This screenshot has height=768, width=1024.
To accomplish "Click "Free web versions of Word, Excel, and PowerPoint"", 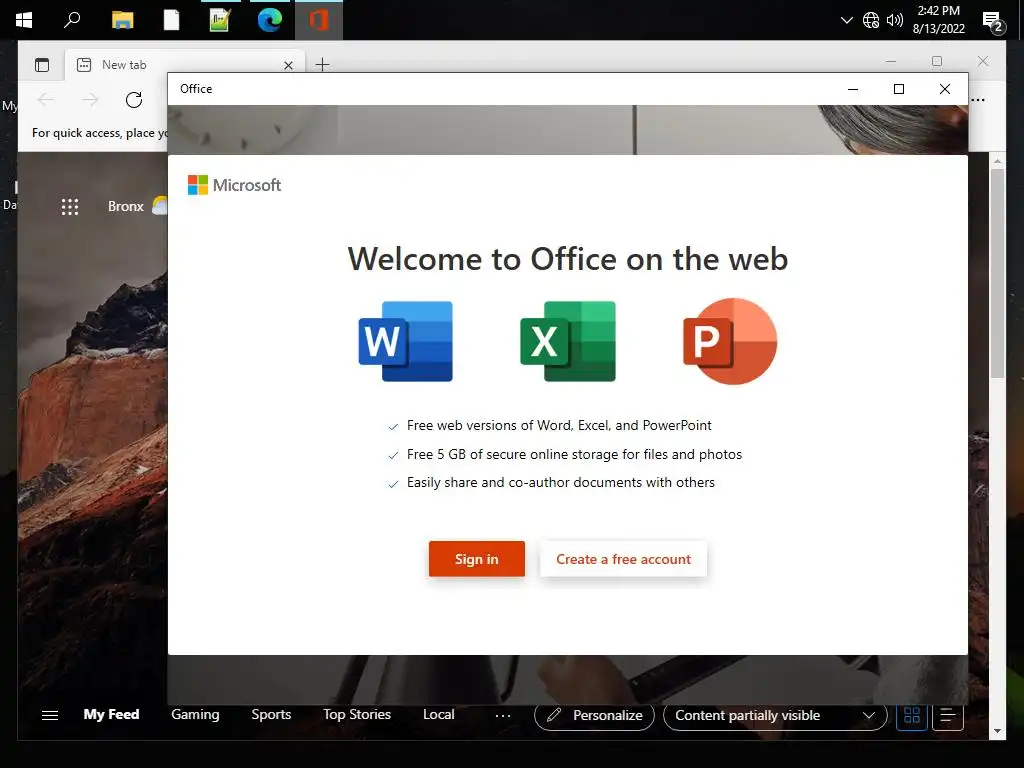I will point(559,425).
